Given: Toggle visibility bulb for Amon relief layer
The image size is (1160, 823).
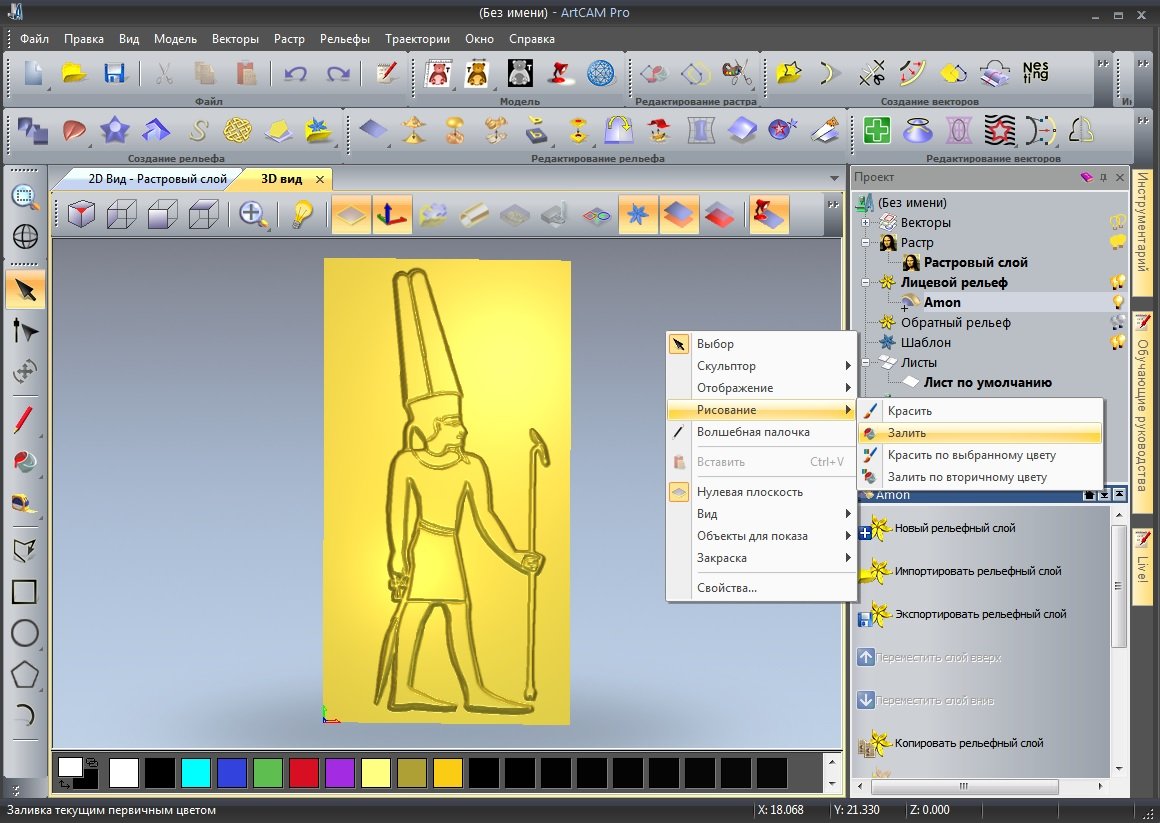Looking at the screenshot, I should tap(1118, 302).
